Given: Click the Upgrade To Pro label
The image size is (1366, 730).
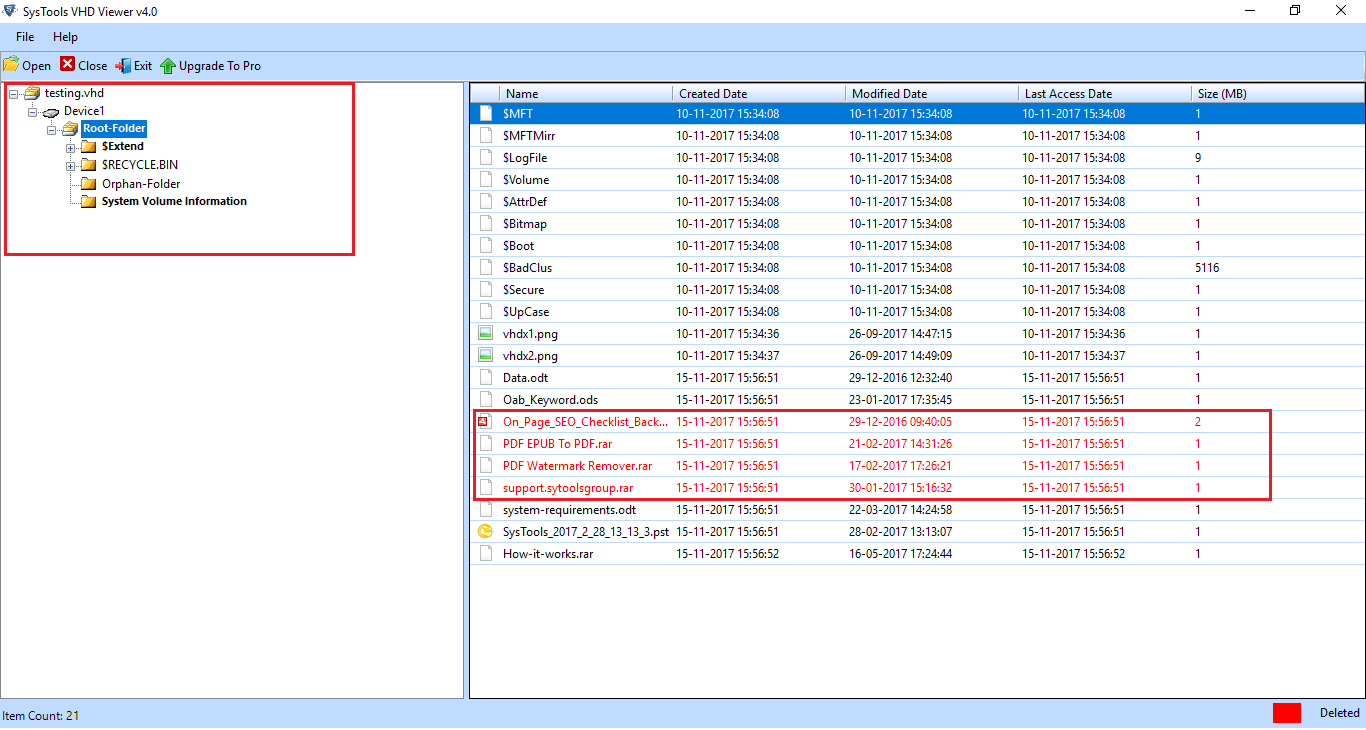Looking at the screenshot, I should [x=220, y=66].
